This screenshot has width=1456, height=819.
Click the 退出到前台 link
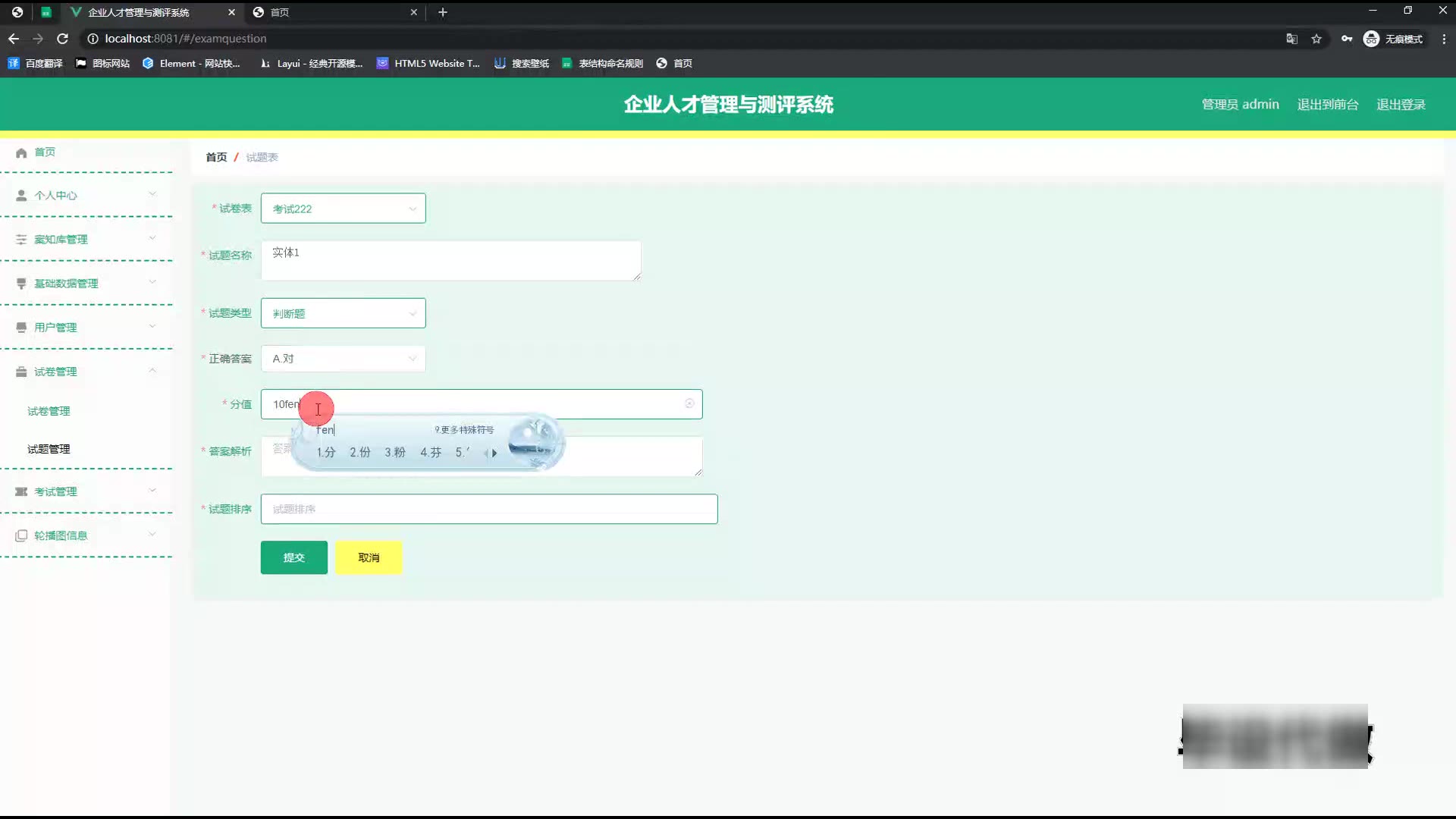click(x=1328, y=105)
